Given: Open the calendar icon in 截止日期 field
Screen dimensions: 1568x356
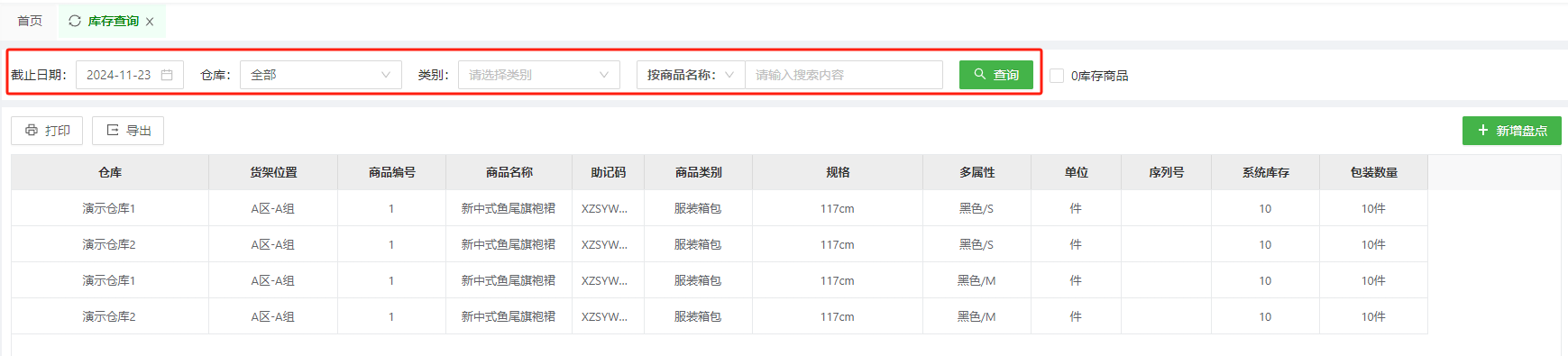Looking at the screenshot, I should pyautogui.click(x=167, y=75).
